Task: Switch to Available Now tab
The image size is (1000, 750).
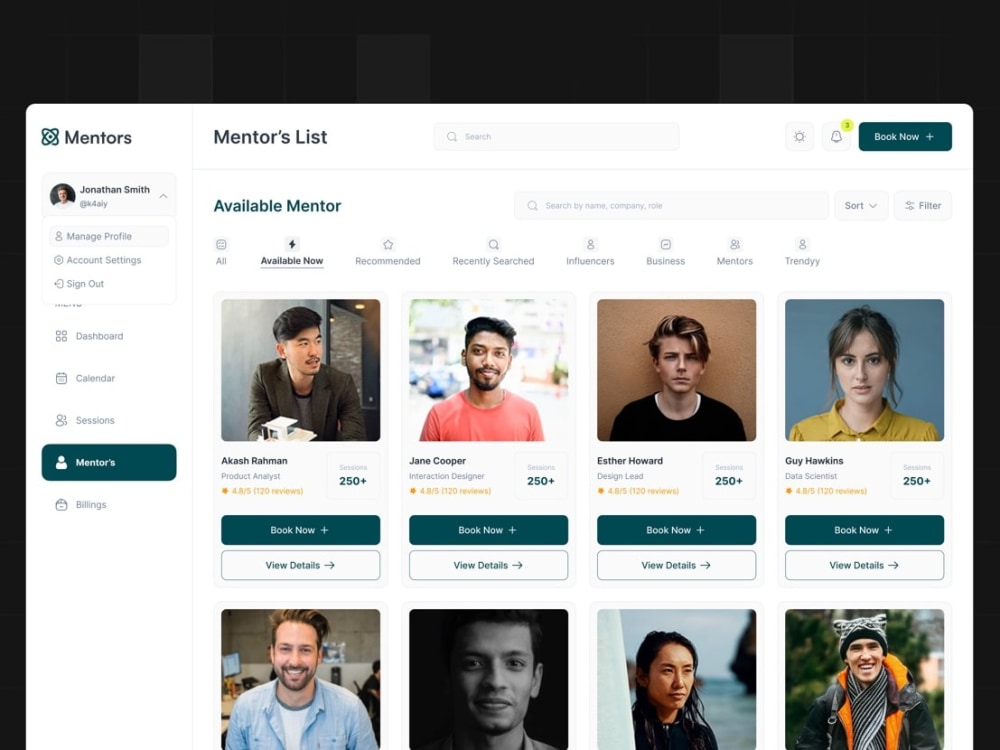Action: tap(292, 253)
